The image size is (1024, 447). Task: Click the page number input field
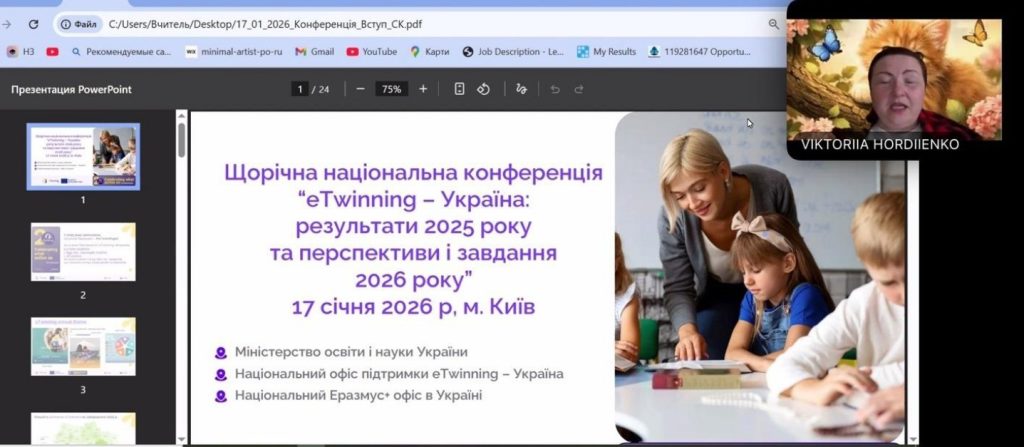299,89
